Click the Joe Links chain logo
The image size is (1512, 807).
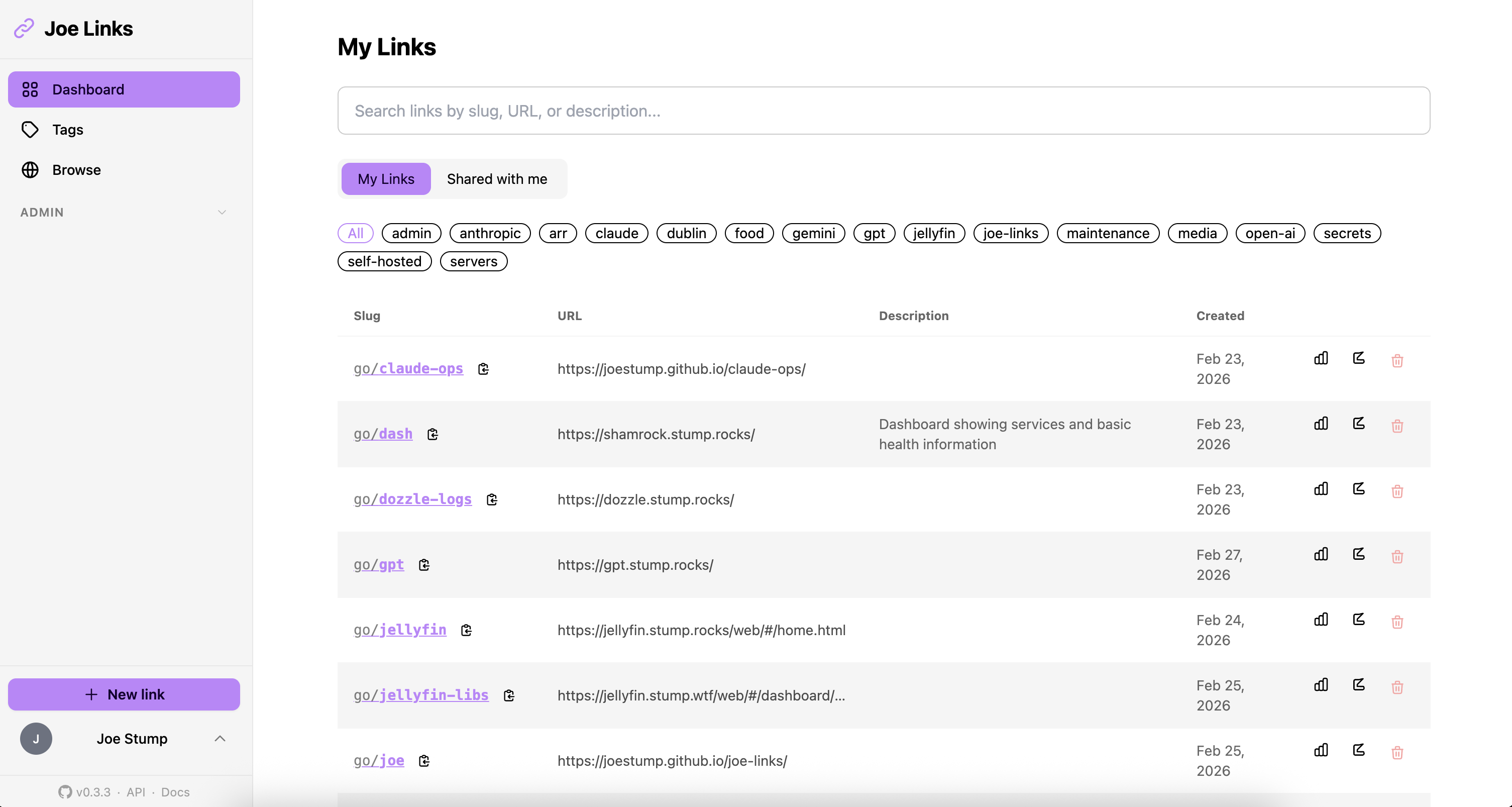[x=24, y=28]
